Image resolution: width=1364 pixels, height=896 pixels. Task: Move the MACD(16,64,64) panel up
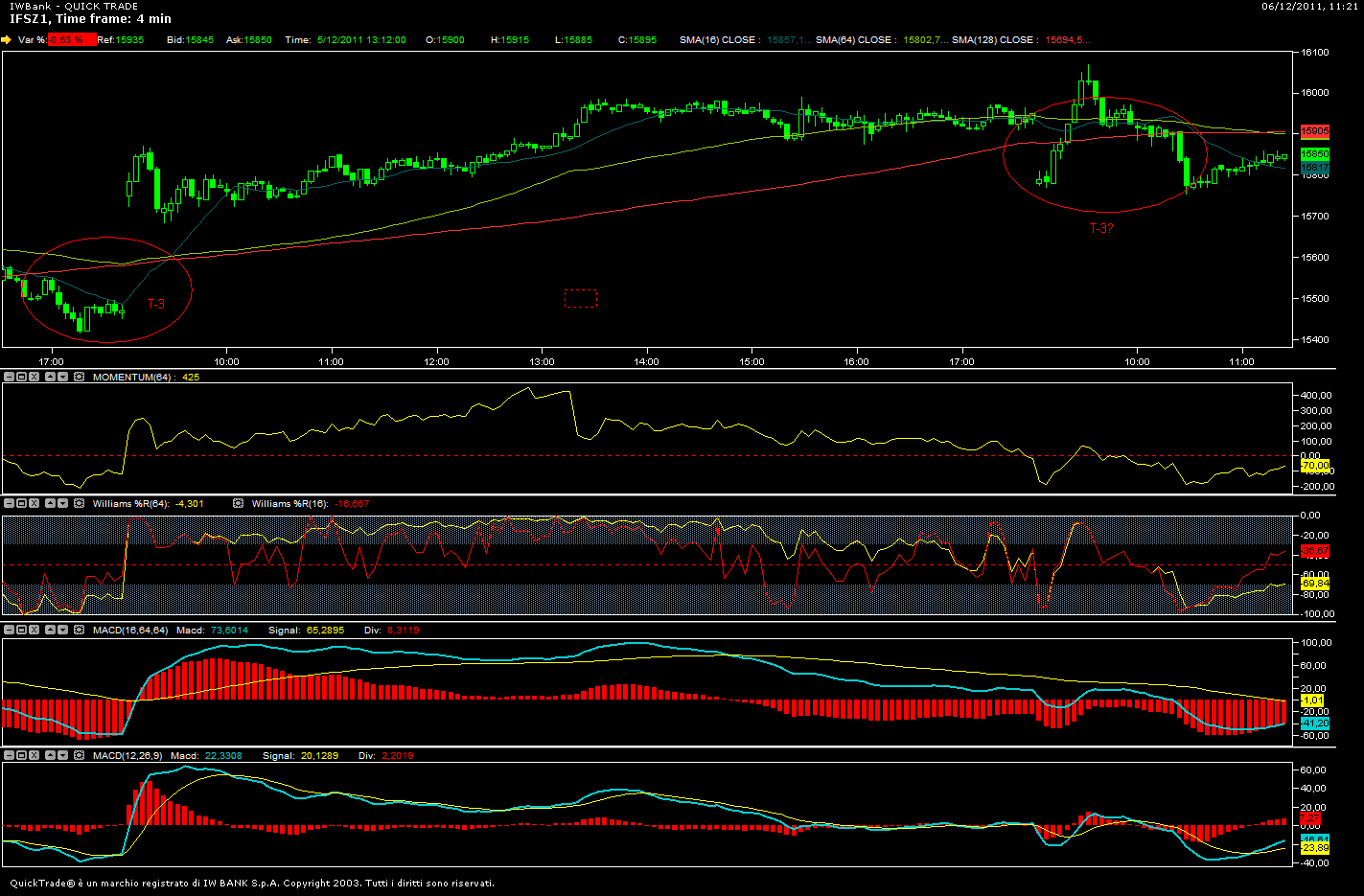click(x=51, y=630)
